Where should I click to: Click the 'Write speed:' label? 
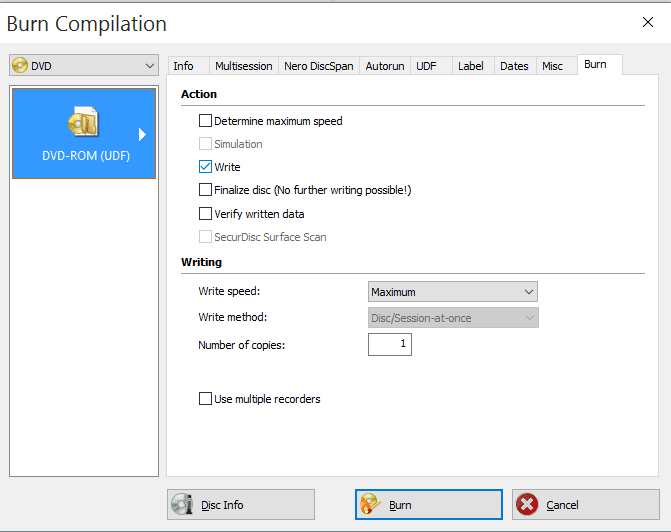[x=229, y=291]
